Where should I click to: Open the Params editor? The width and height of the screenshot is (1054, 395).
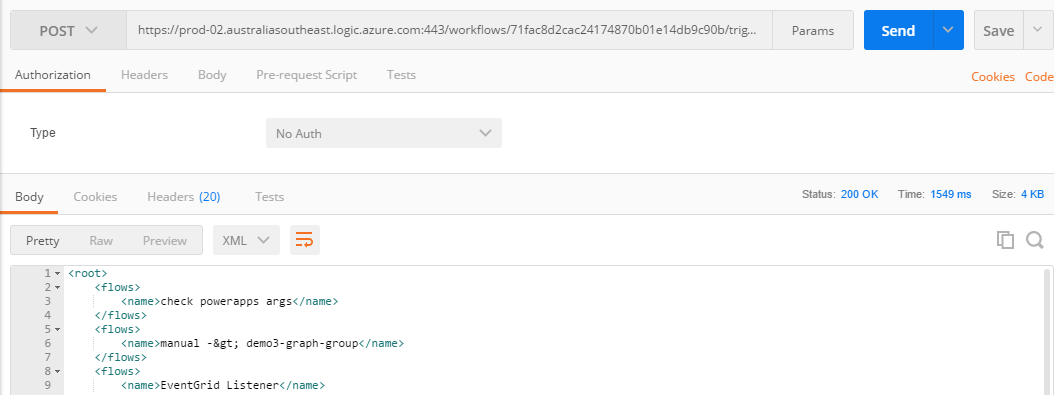coord(813,30)
